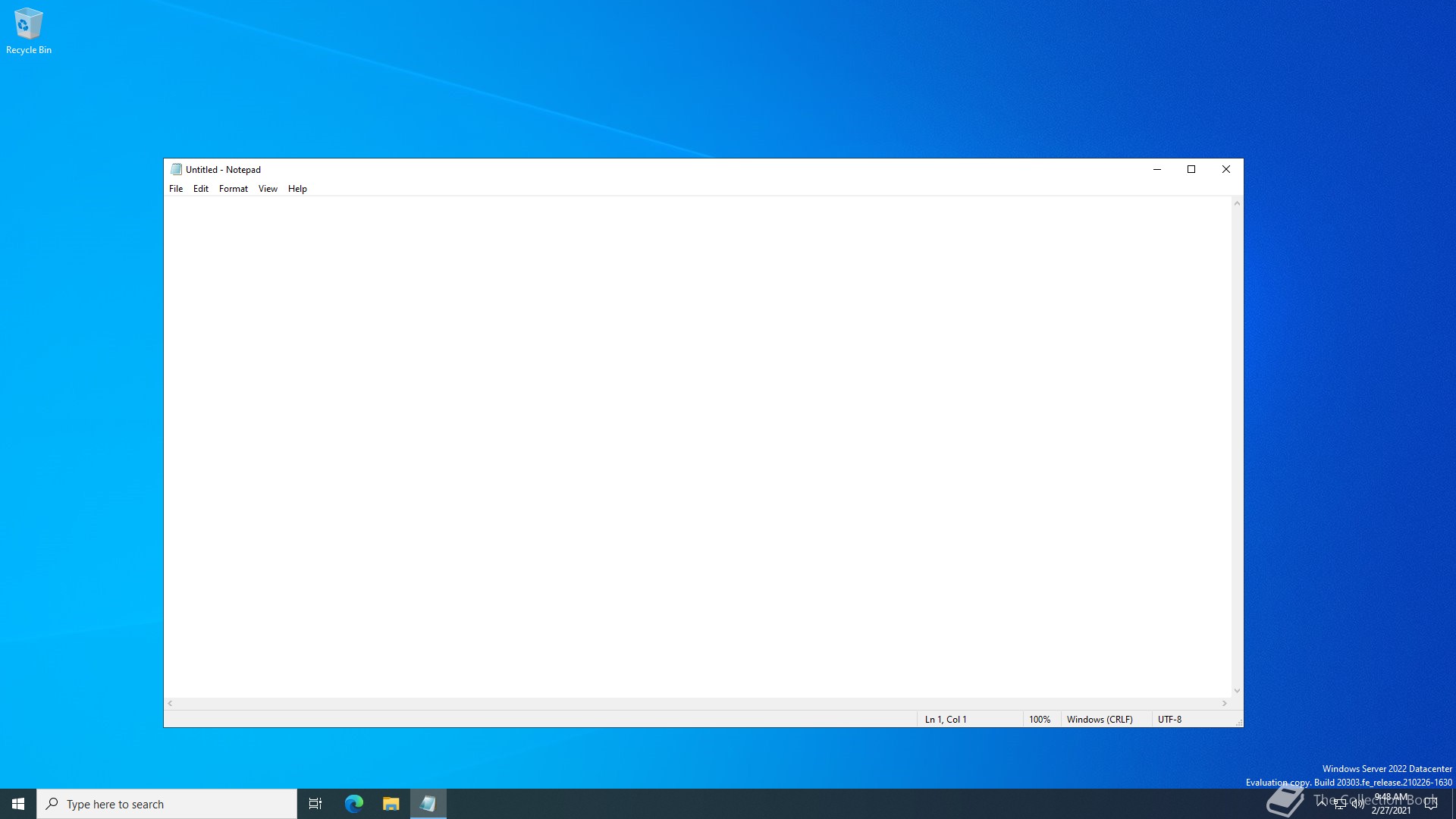Click the Notepad taskbar icon
The width and height of the screenshot is (1456, 819).
click(x=428, y=804)
